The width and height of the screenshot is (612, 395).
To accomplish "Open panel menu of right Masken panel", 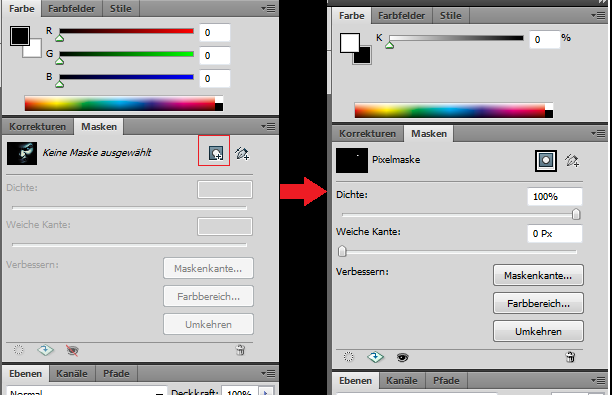I will coord(598,133).
